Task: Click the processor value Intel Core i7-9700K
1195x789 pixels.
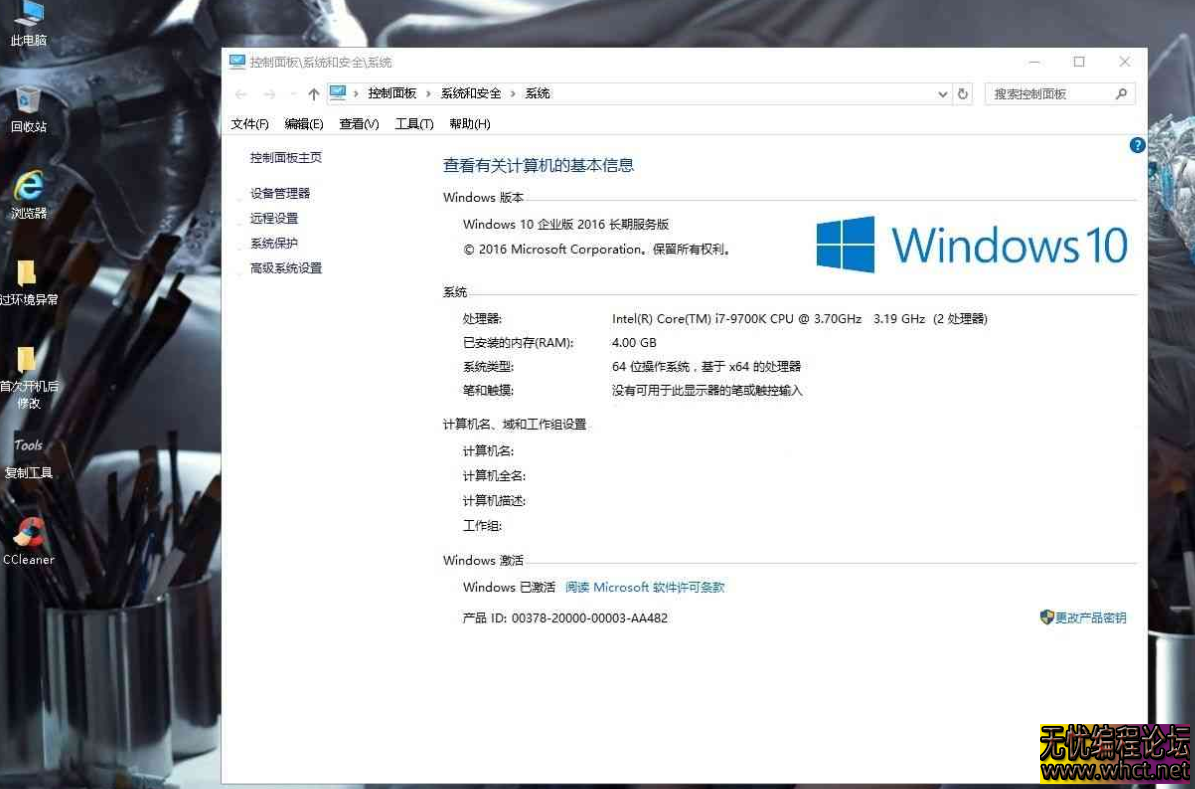Action: [x=799, y=319]
